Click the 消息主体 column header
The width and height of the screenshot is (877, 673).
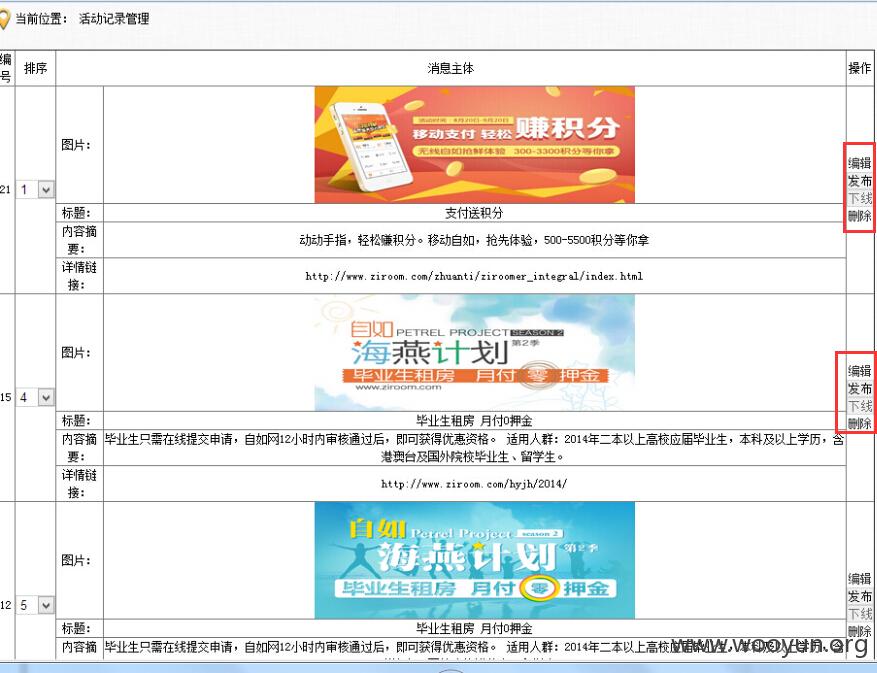click(x=451, y=68)
